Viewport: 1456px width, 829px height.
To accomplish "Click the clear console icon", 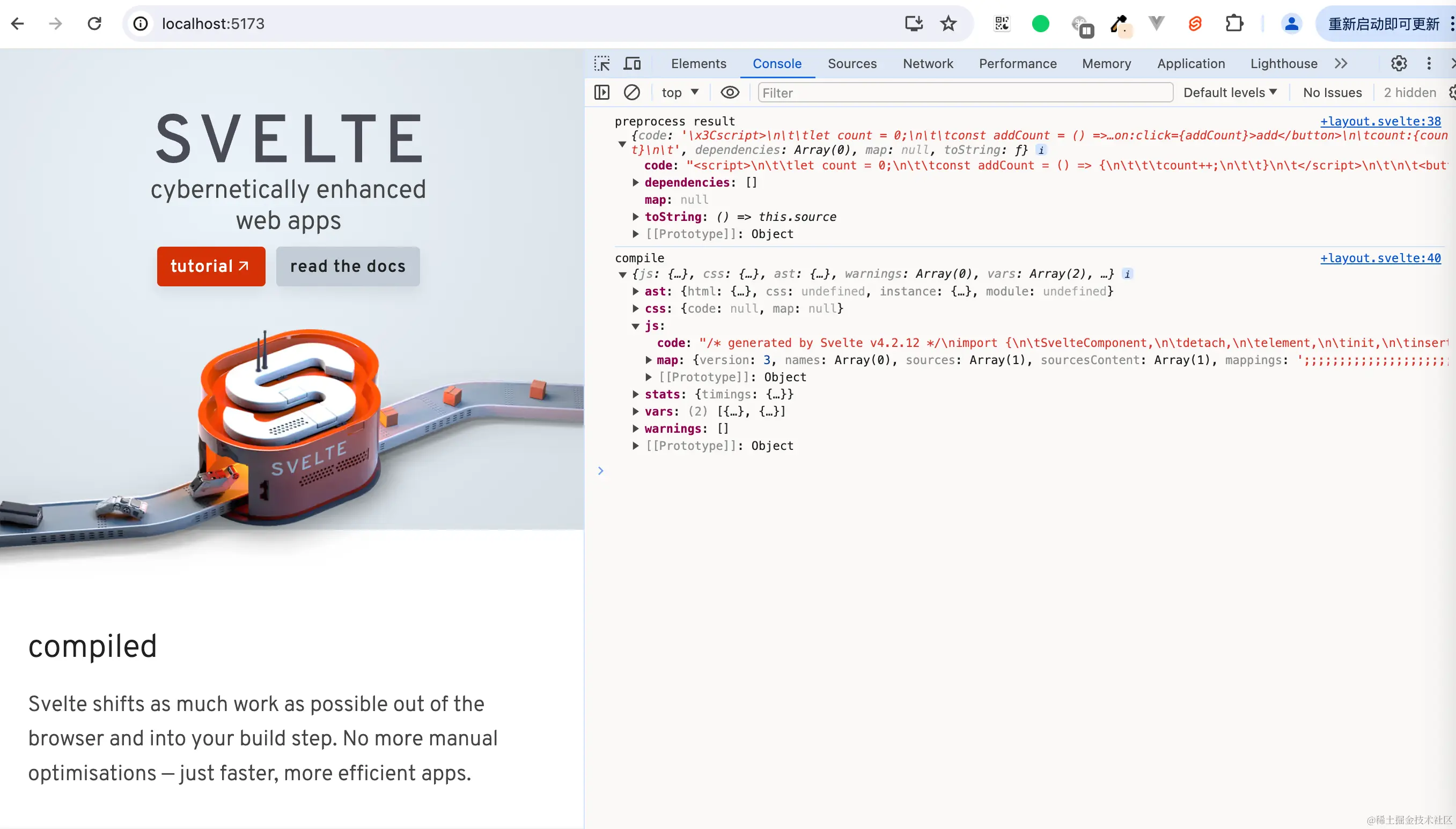I will click(631, 92).
